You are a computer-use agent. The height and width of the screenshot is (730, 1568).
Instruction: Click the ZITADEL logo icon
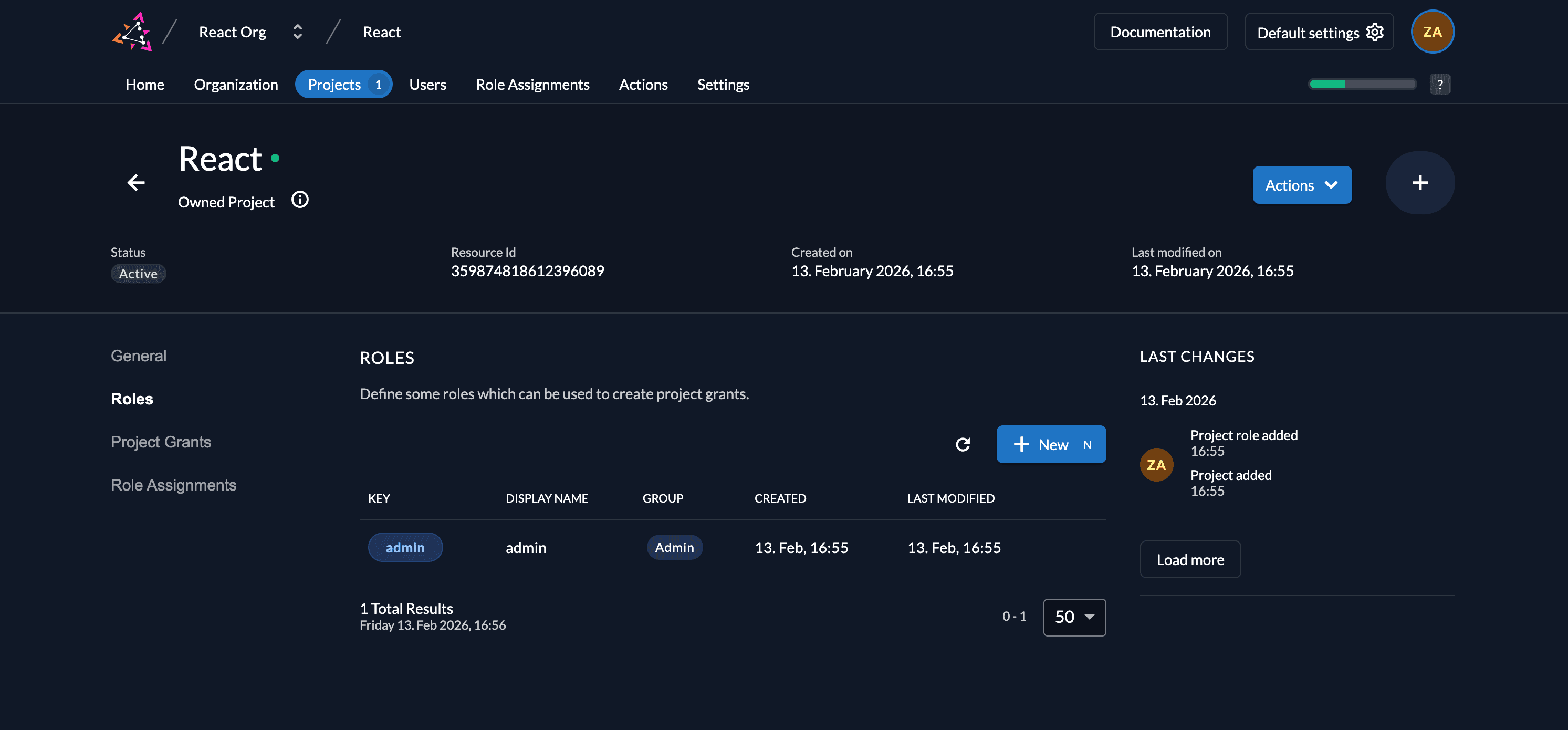[x=132, y=32]
